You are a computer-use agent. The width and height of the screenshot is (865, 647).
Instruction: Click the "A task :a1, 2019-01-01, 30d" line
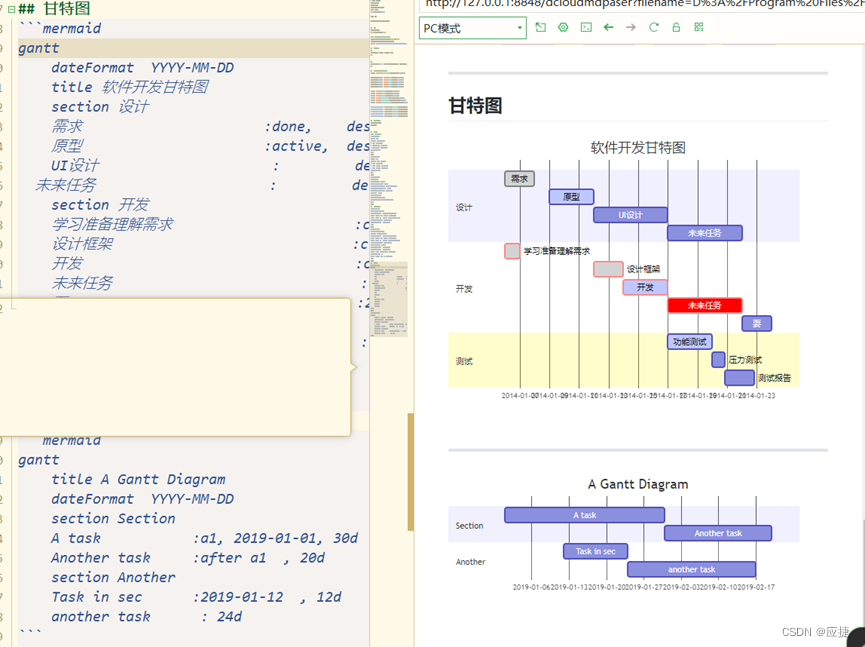click(x=205, y=538)
